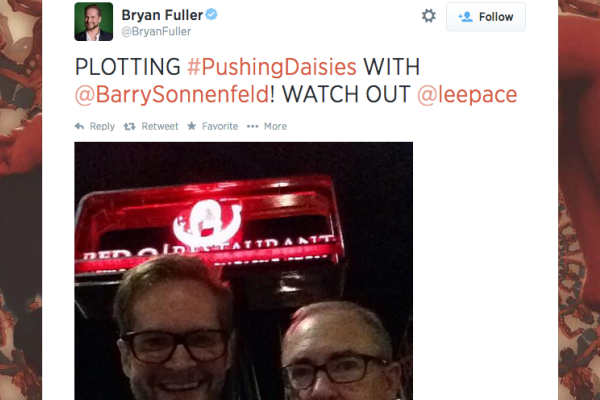Follow Bryan Fuller via Follow text
The width and height of the screenshot is (600, 400).
pyautogui.click(x=496, y=17)
